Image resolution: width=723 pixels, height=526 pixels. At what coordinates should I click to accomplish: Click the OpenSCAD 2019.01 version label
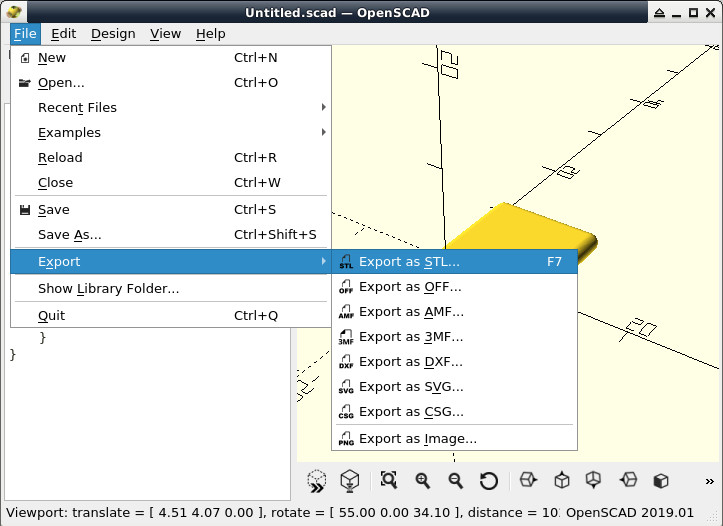click(629, 513)
